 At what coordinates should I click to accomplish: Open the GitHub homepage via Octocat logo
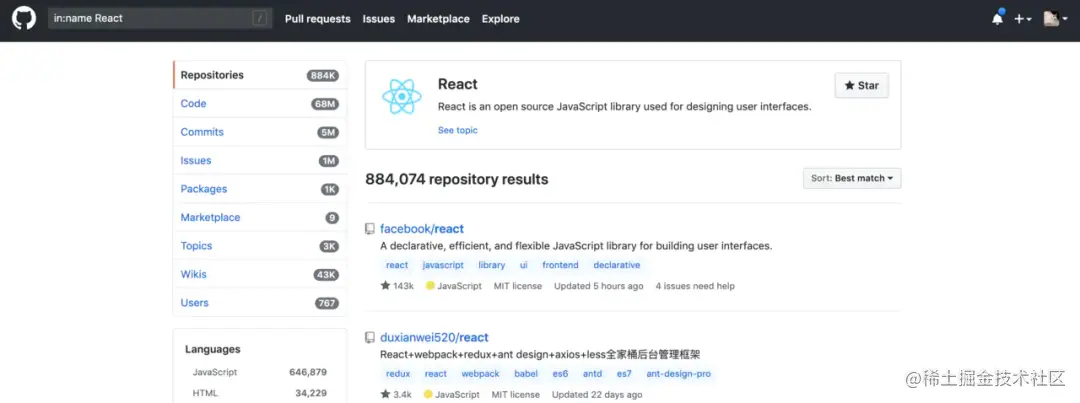(23, 19)
